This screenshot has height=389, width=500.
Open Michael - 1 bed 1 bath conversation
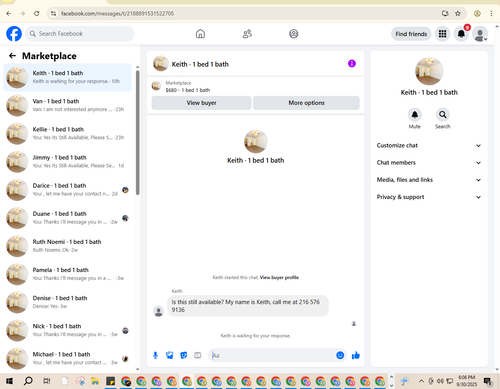pyautogui.click(x=67, y=358)
